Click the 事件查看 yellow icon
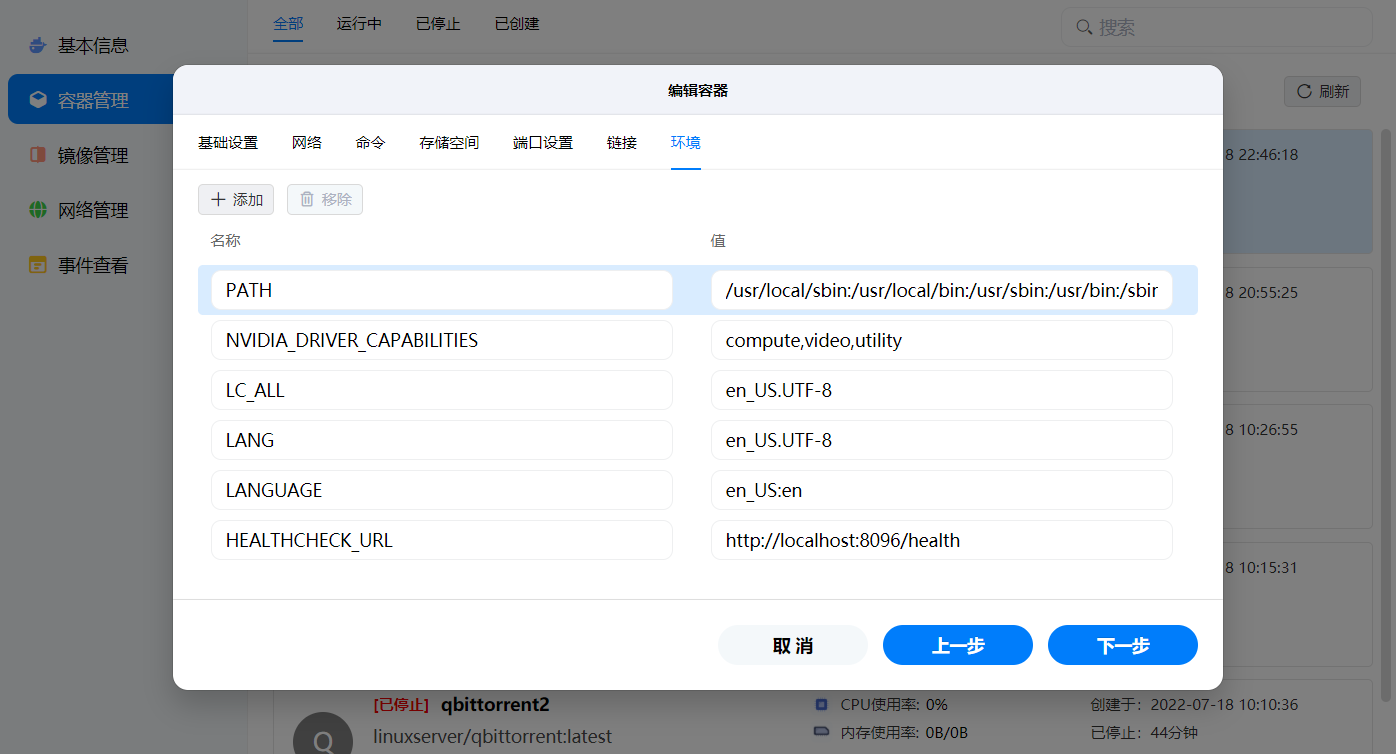The image size is (1396, 754). (x=38, y=265)
